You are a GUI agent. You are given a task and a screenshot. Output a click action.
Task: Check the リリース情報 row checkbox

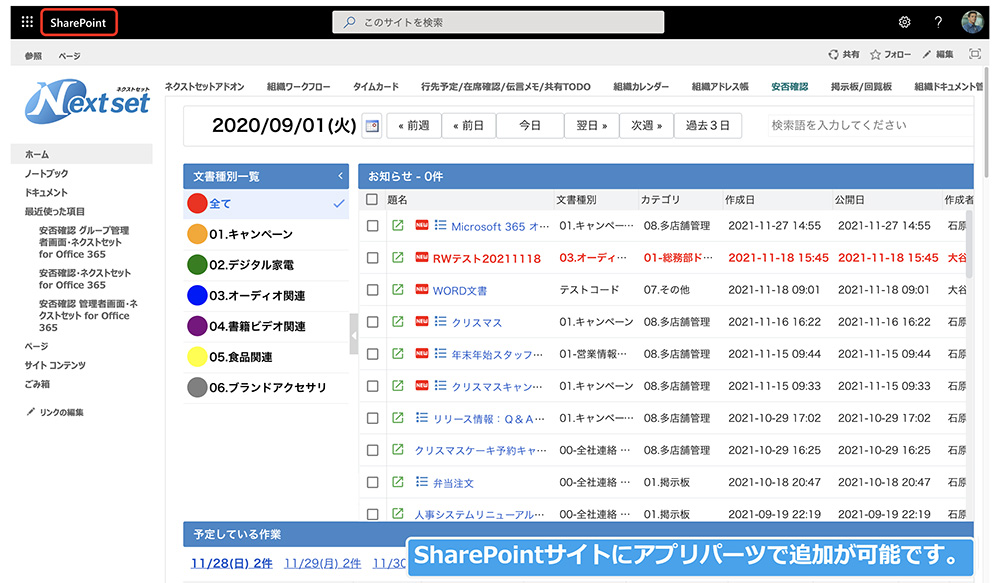coord(372,418)
